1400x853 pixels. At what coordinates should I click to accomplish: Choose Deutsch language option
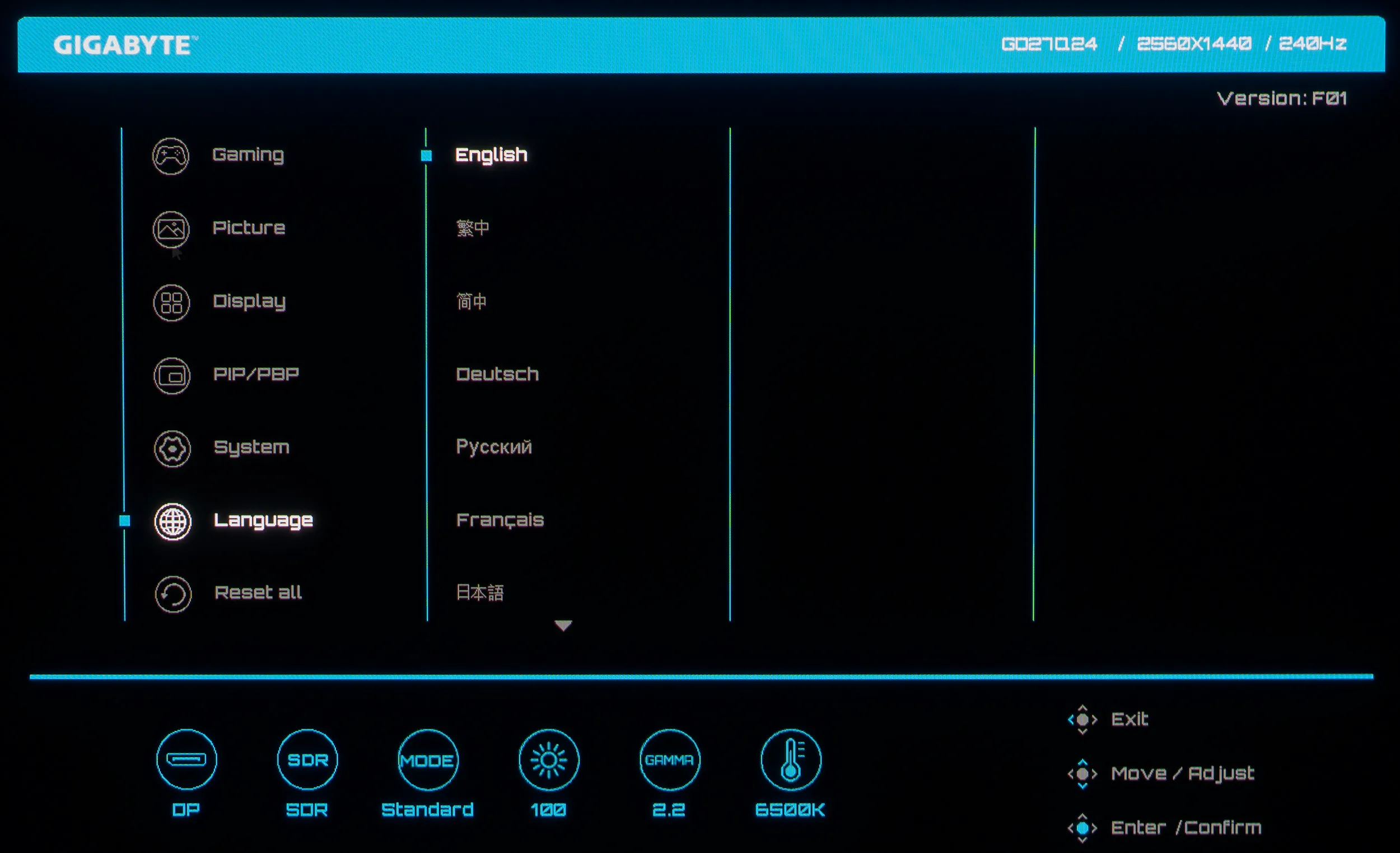coord(497,374)
